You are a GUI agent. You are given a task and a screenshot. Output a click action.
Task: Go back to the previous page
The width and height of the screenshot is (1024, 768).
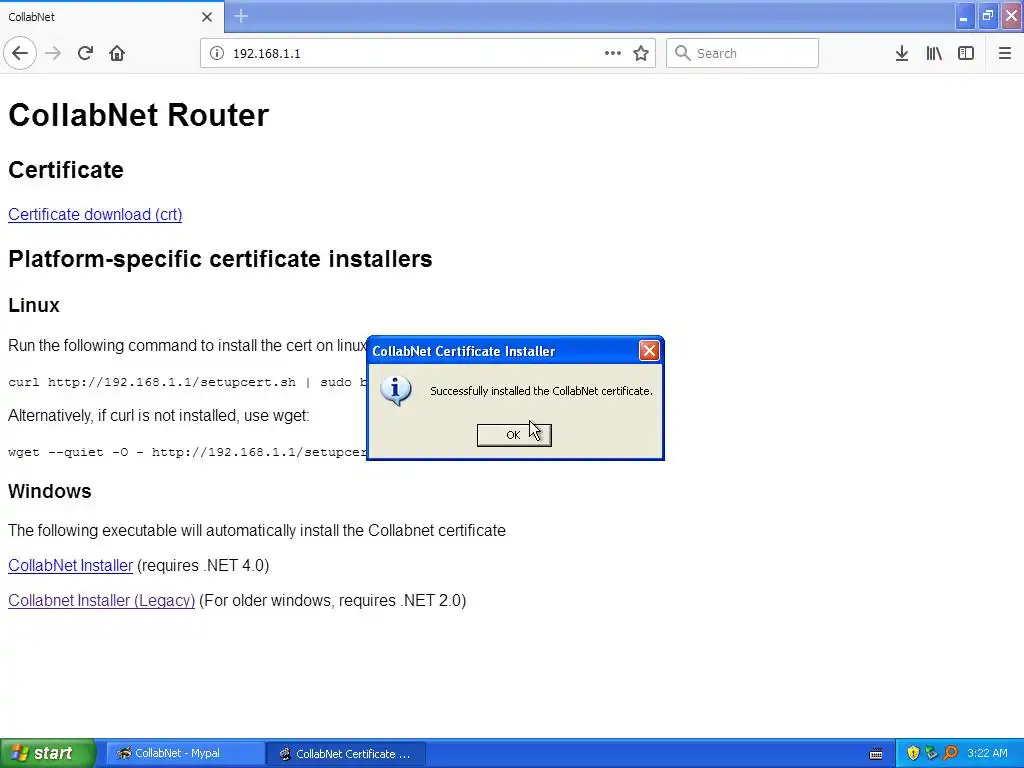tap(20, 53)
